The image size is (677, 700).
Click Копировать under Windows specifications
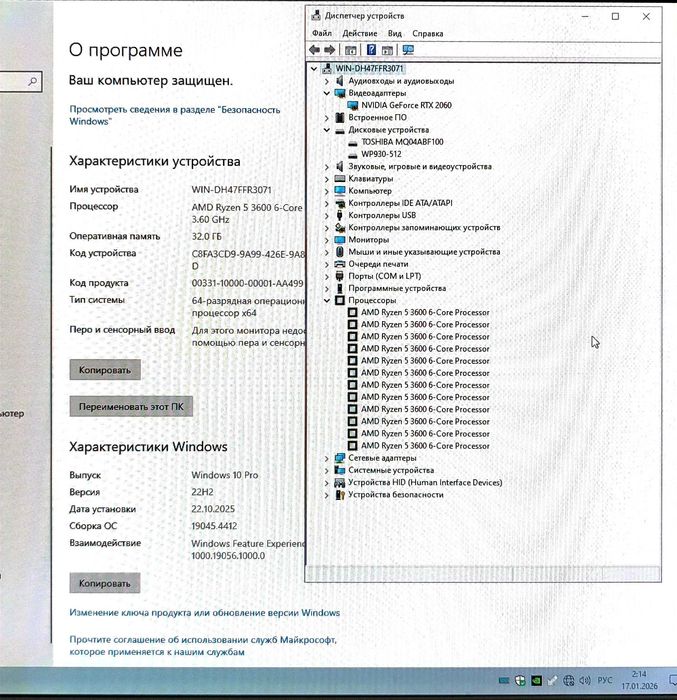coord(105,583)
